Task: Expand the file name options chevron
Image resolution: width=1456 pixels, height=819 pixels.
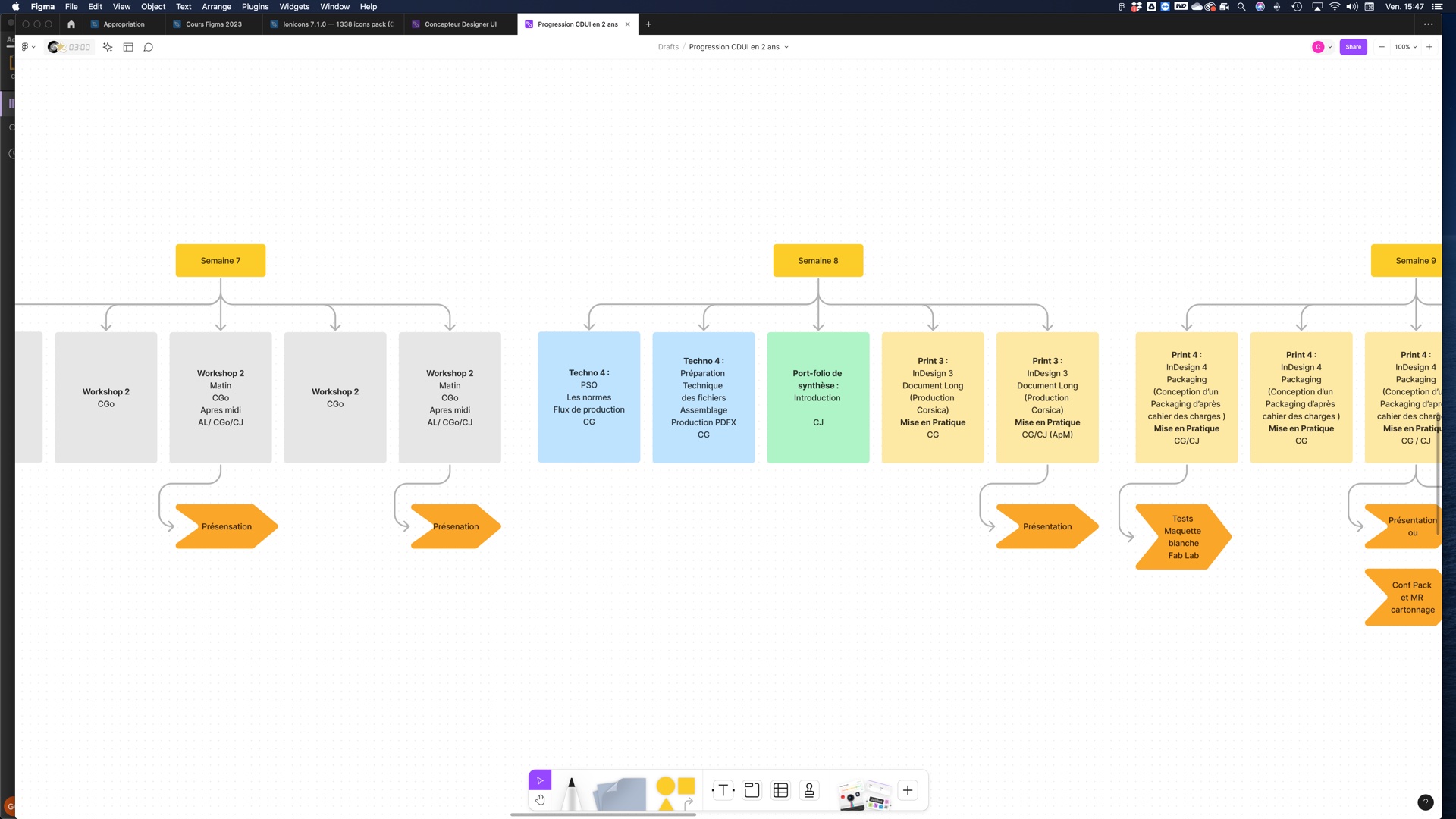Action: [786, 47]
